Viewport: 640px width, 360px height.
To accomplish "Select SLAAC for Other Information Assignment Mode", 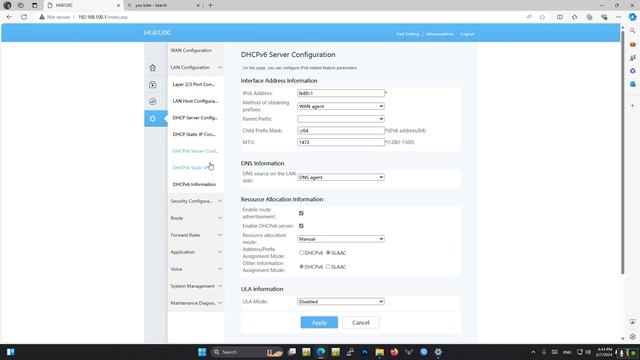I will click(328, 267).
